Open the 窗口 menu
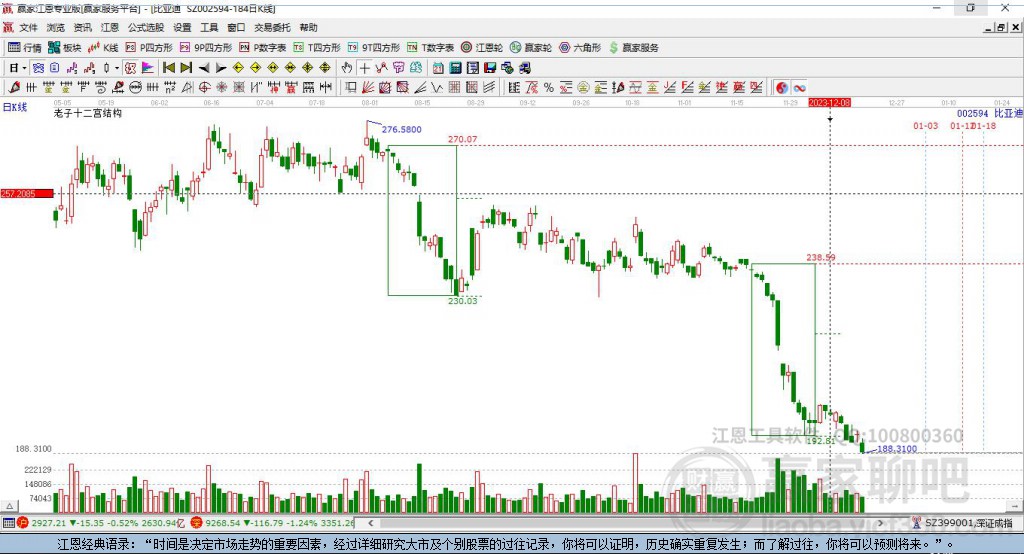 coord(236,27)
